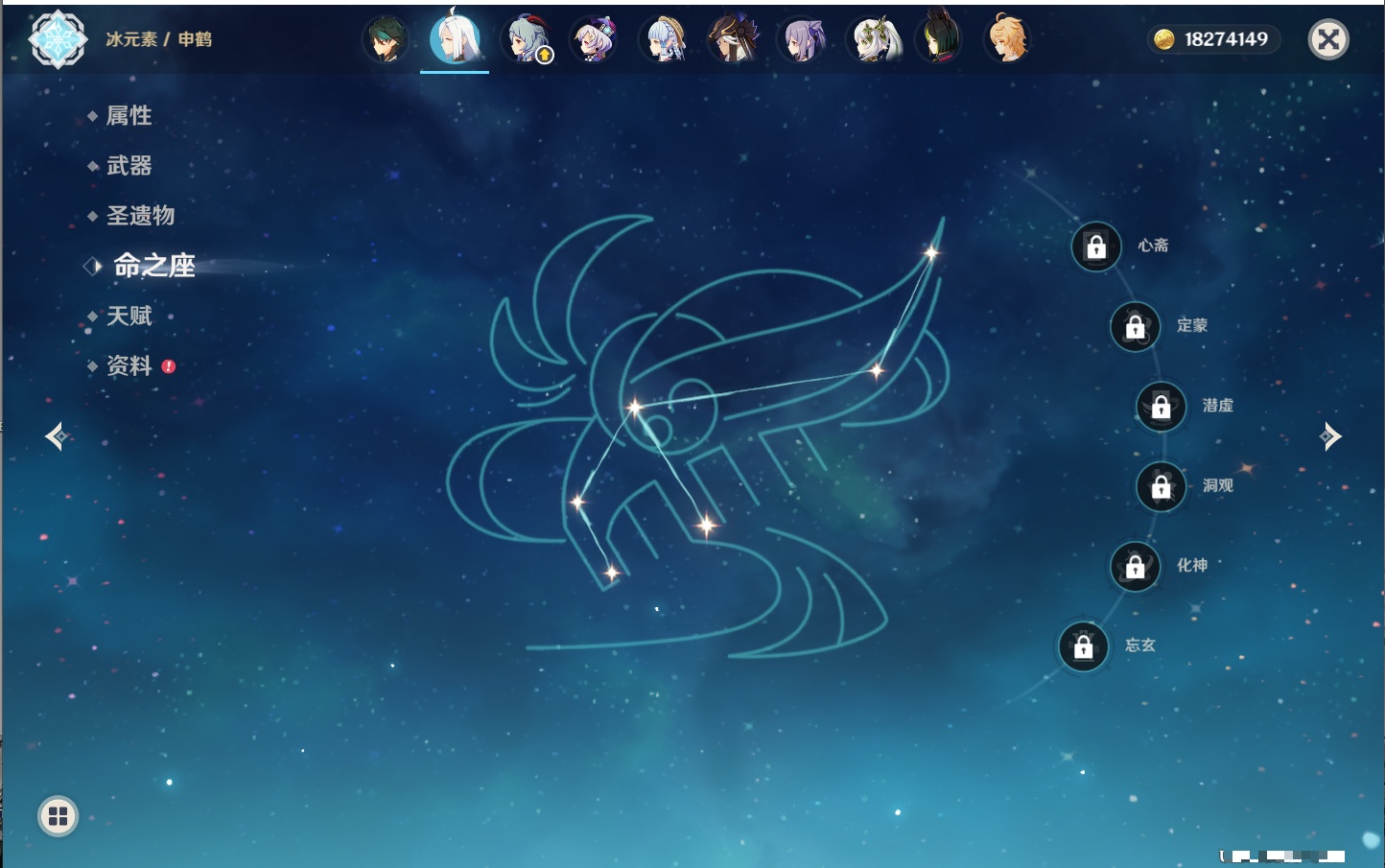This screenshot has width=1385, height=868.
Task: Click the 冰元素 / 申鹤 title text
Action: pos(159,39)
